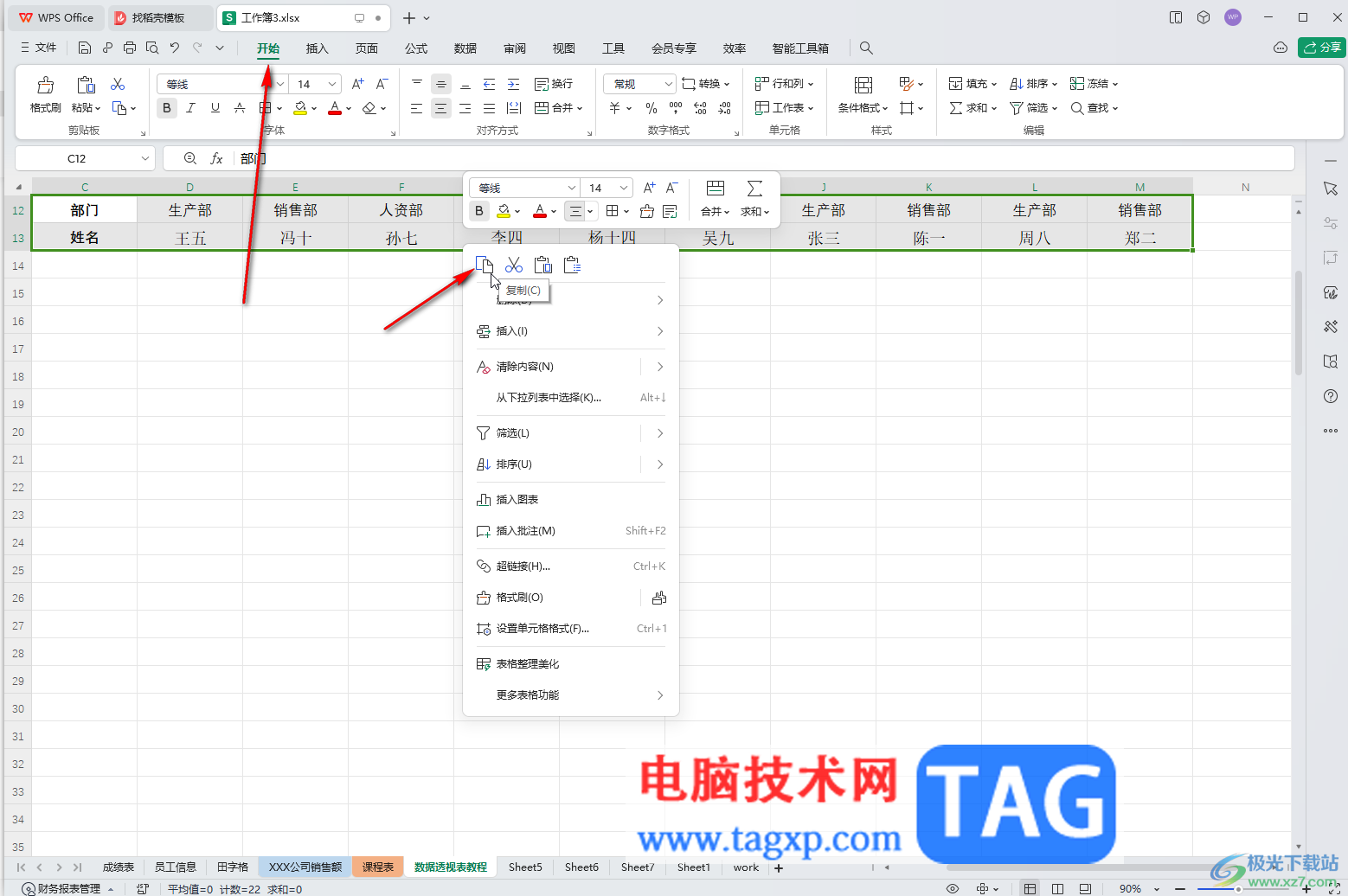Click the Paste icon in context menu
This screenshot has width=1348, height=896.
pyautogui.click(x=543, y=265)
